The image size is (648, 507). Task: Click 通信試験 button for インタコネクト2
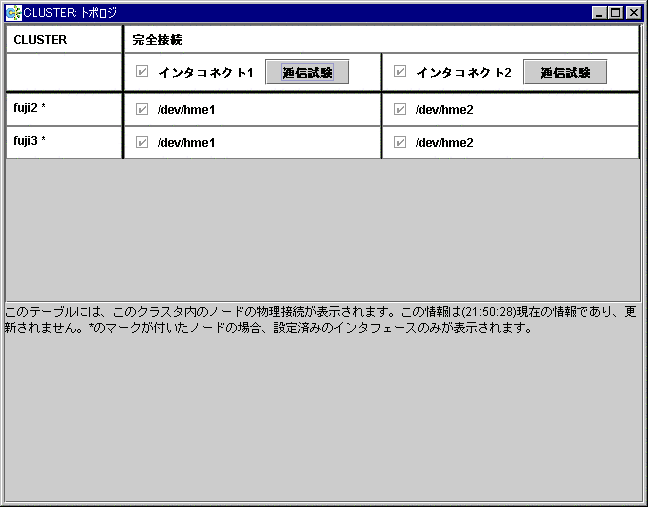[x=565, y=72]
